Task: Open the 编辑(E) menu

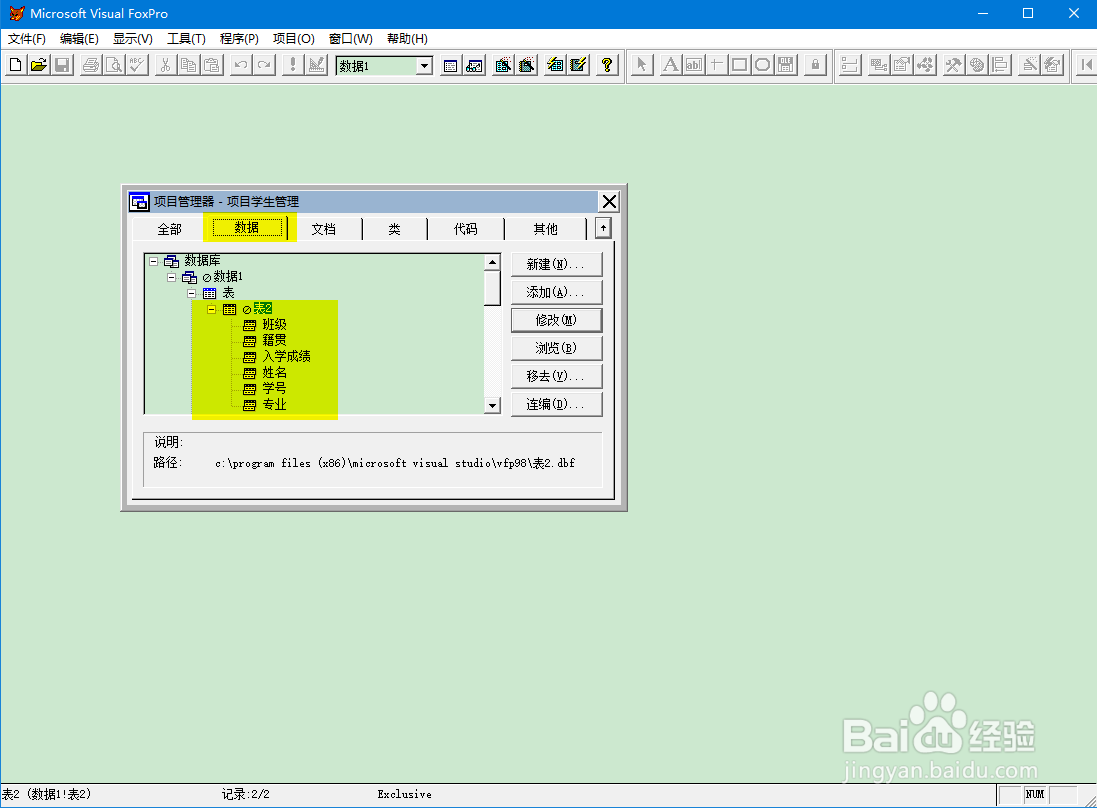Action: pos(79,38)
